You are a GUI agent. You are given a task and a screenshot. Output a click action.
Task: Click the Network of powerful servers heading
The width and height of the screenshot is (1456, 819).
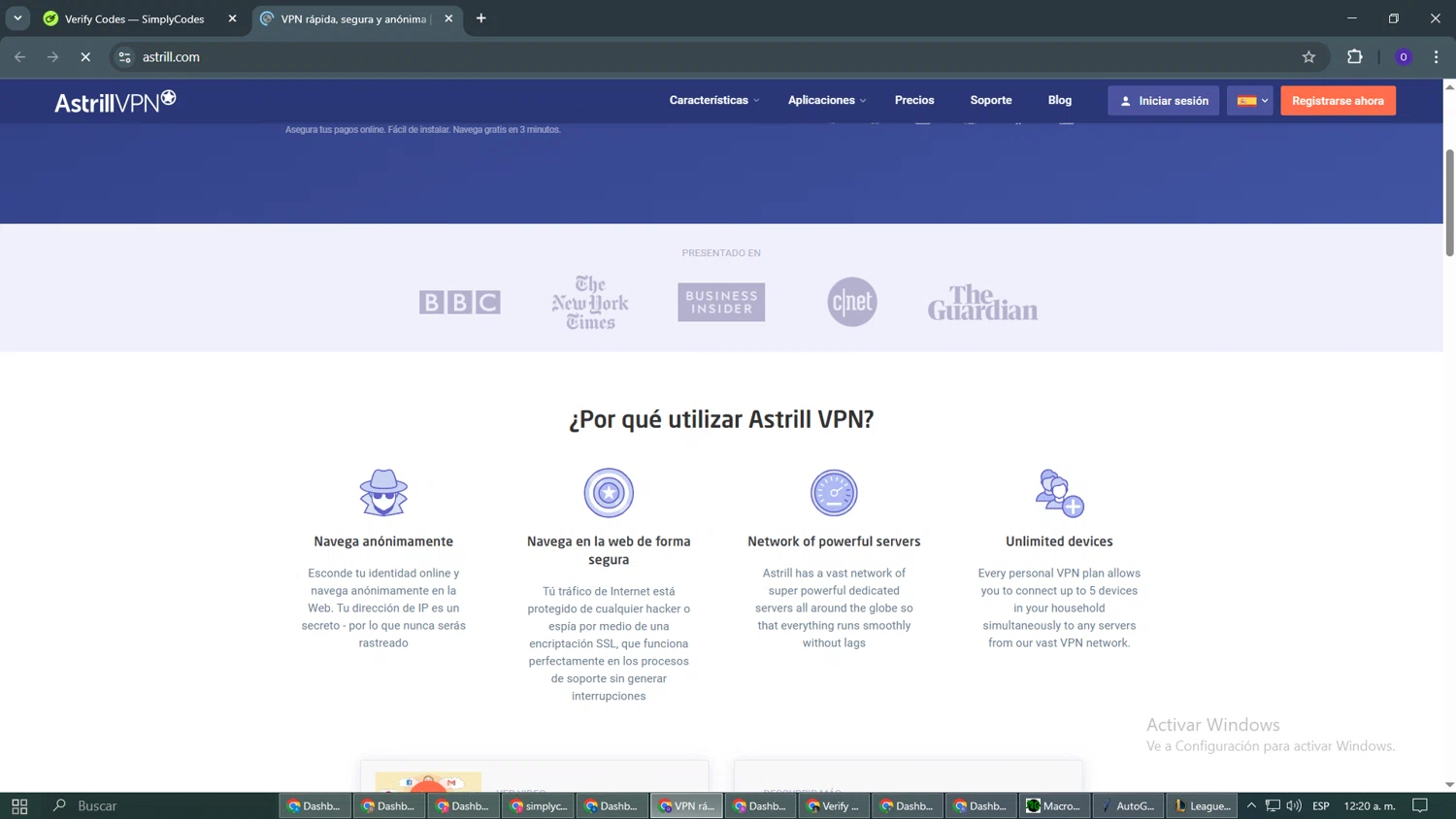coord(834,541)
